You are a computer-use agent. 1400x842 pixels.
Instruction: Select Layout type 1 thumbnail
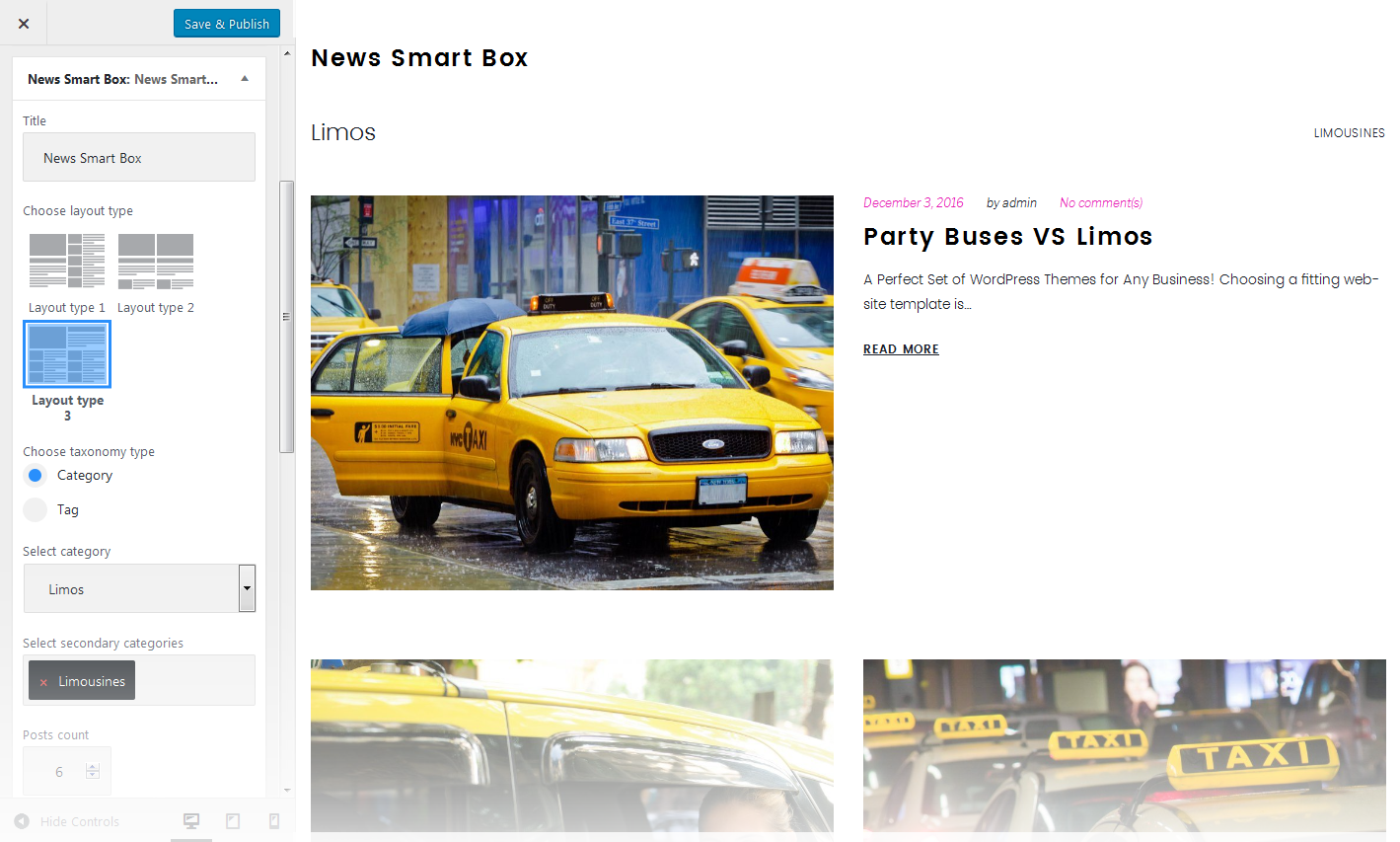67,261
